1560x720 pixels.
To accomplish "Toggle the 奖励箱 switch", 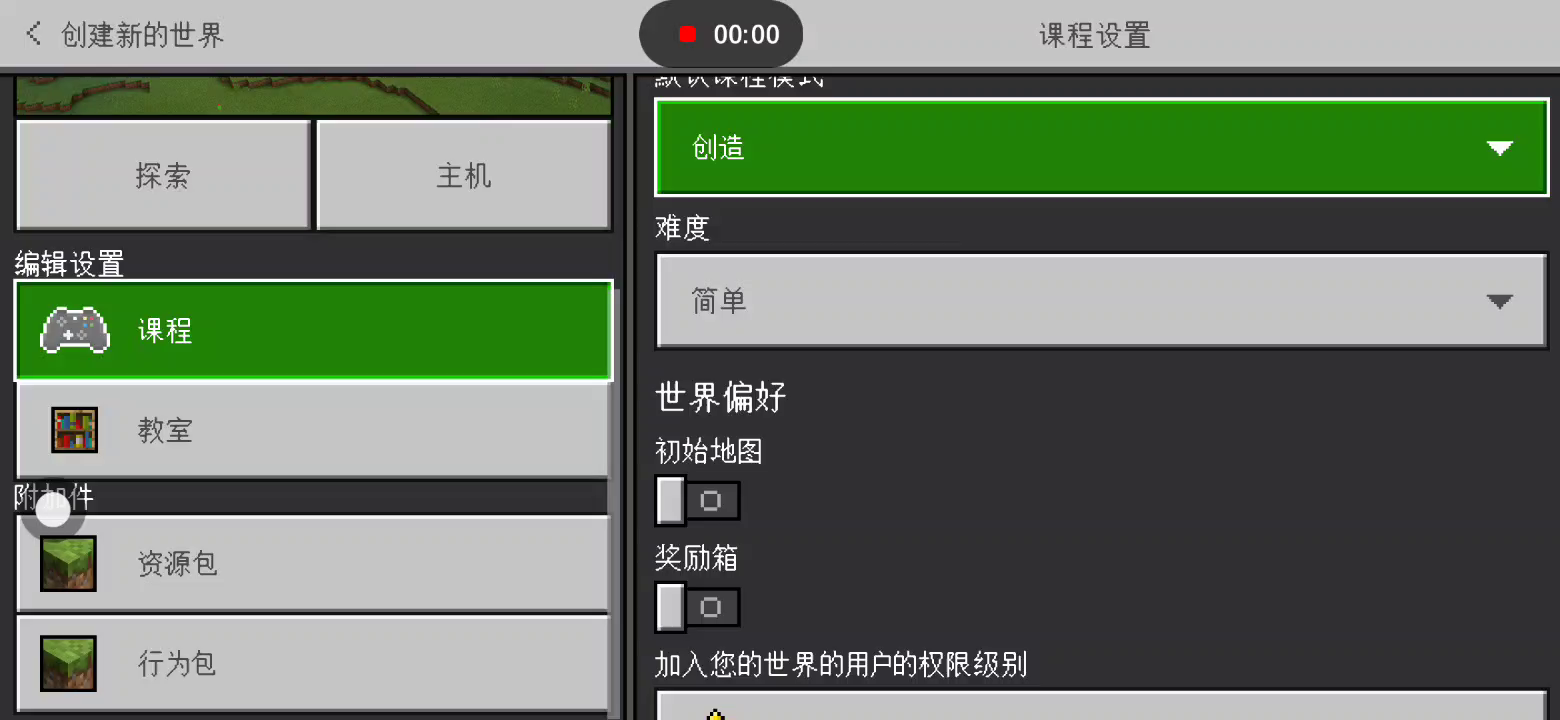I will point(698,607).
